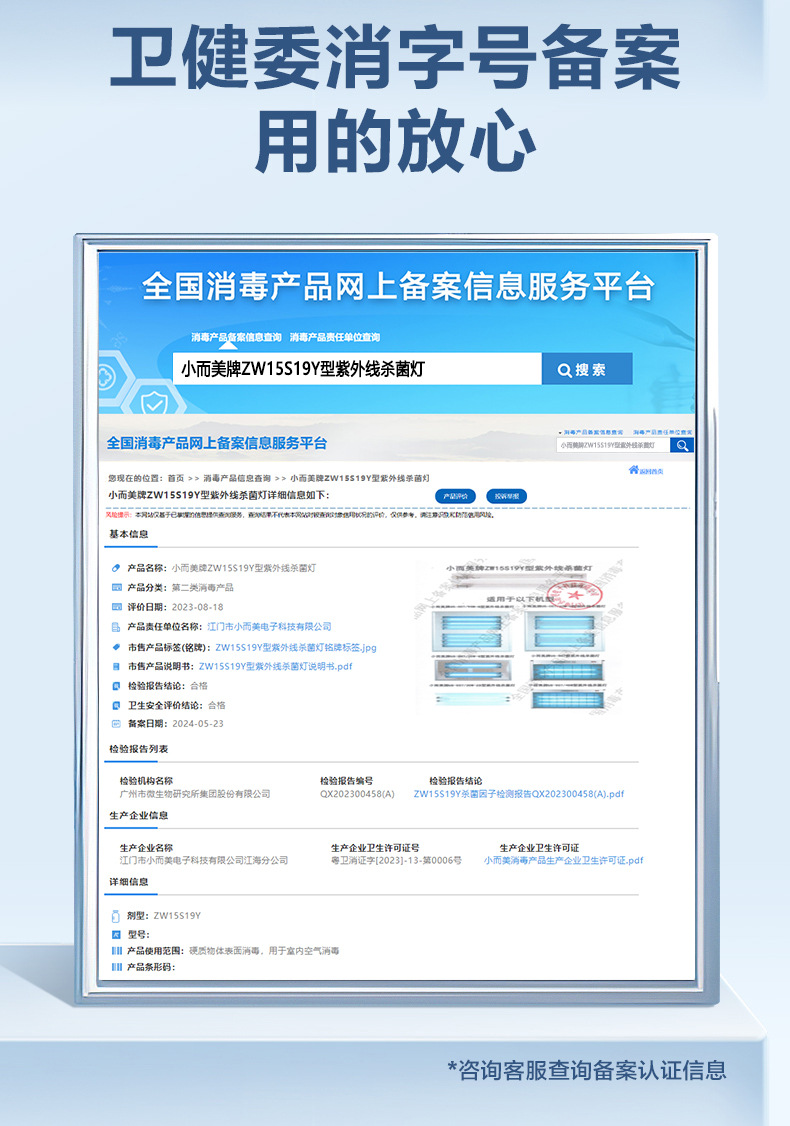Click the blue 搜索 search button
Screen dimensions: 790x1126
(x=587, y=369)
